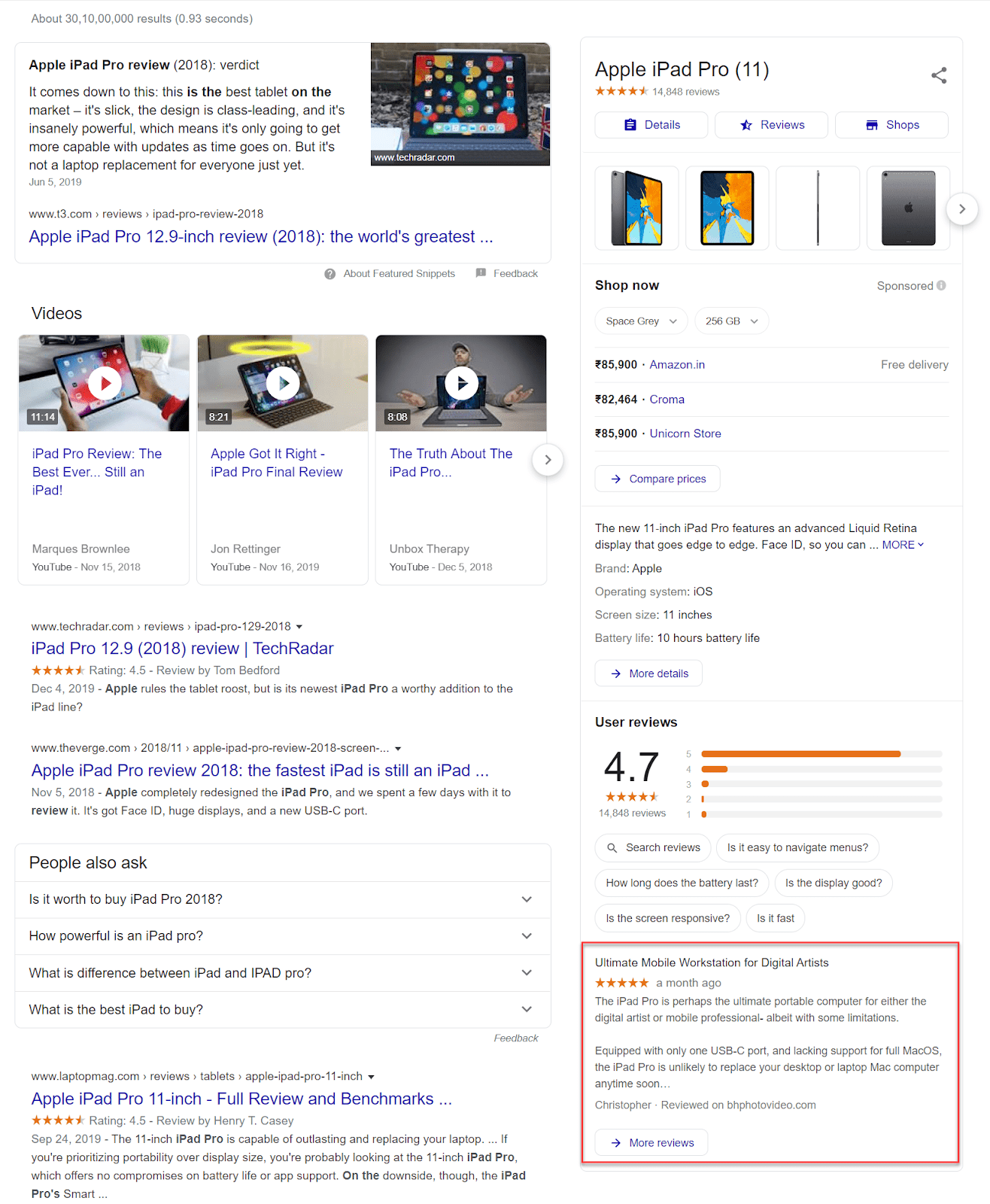This screenshot has height=1204, width=990.
Task: Open the dropdown arrow next to laptopmag URL
Action: pyautogui.click(x=371, y=1078)
